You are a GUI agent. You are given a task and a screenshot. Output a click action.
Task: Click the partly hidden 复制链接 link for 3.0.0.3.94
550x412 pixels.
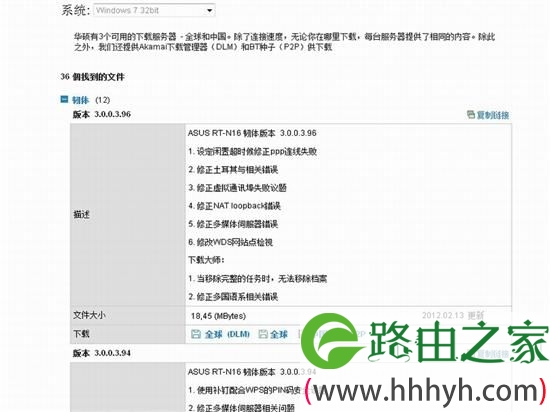click(492, 353)
